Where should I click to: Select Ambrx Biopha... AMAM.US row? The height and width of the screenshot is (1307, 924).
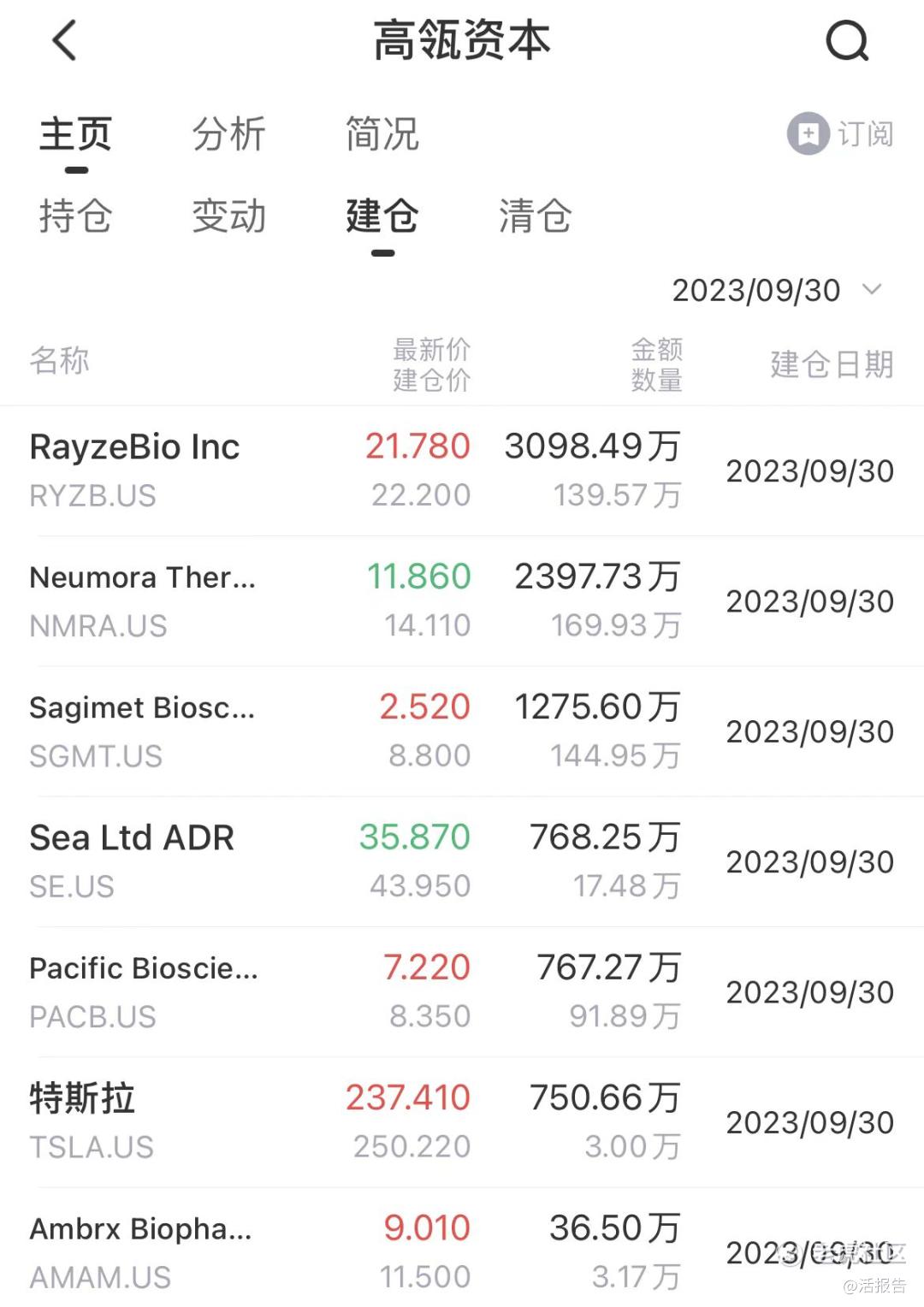pos(462,1249)
